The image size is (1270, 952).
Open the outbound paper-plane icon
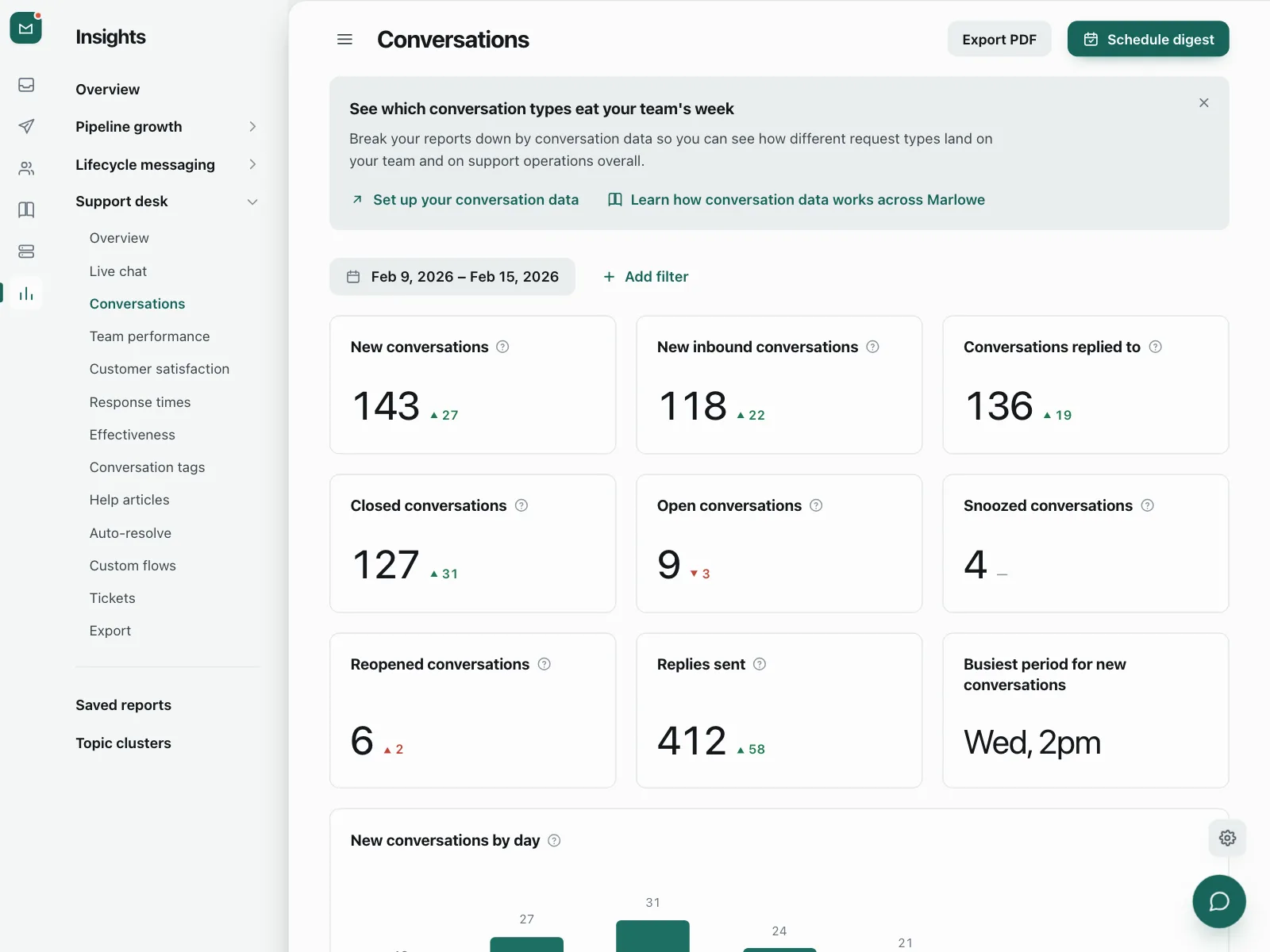pos(26,126)
